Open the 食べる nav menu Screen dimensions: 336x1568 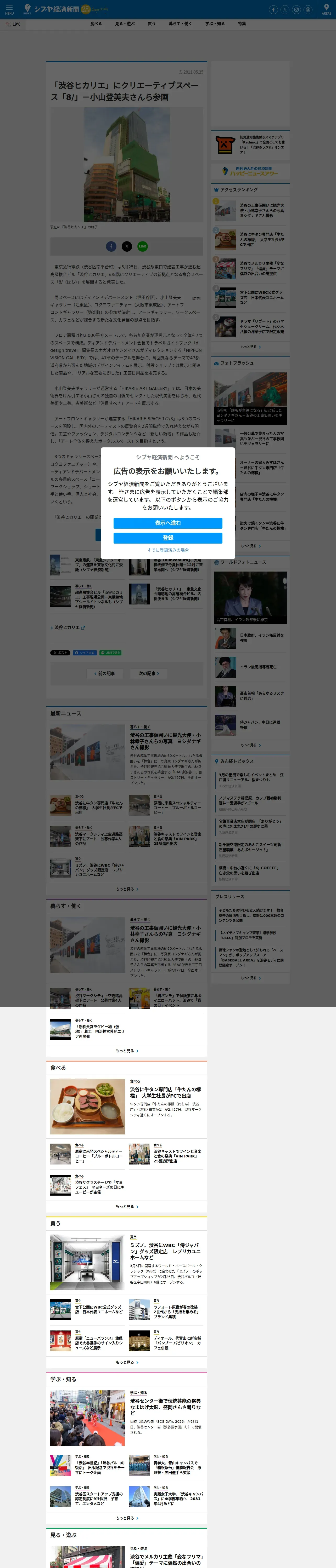coord(96,24)
